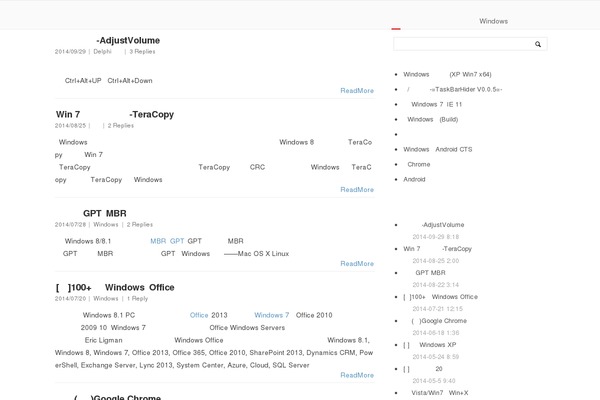Open recent post Win 7 -TeraCopy in sidebar
This screenshot has height=400, width=600.
[x=437, y=249]
